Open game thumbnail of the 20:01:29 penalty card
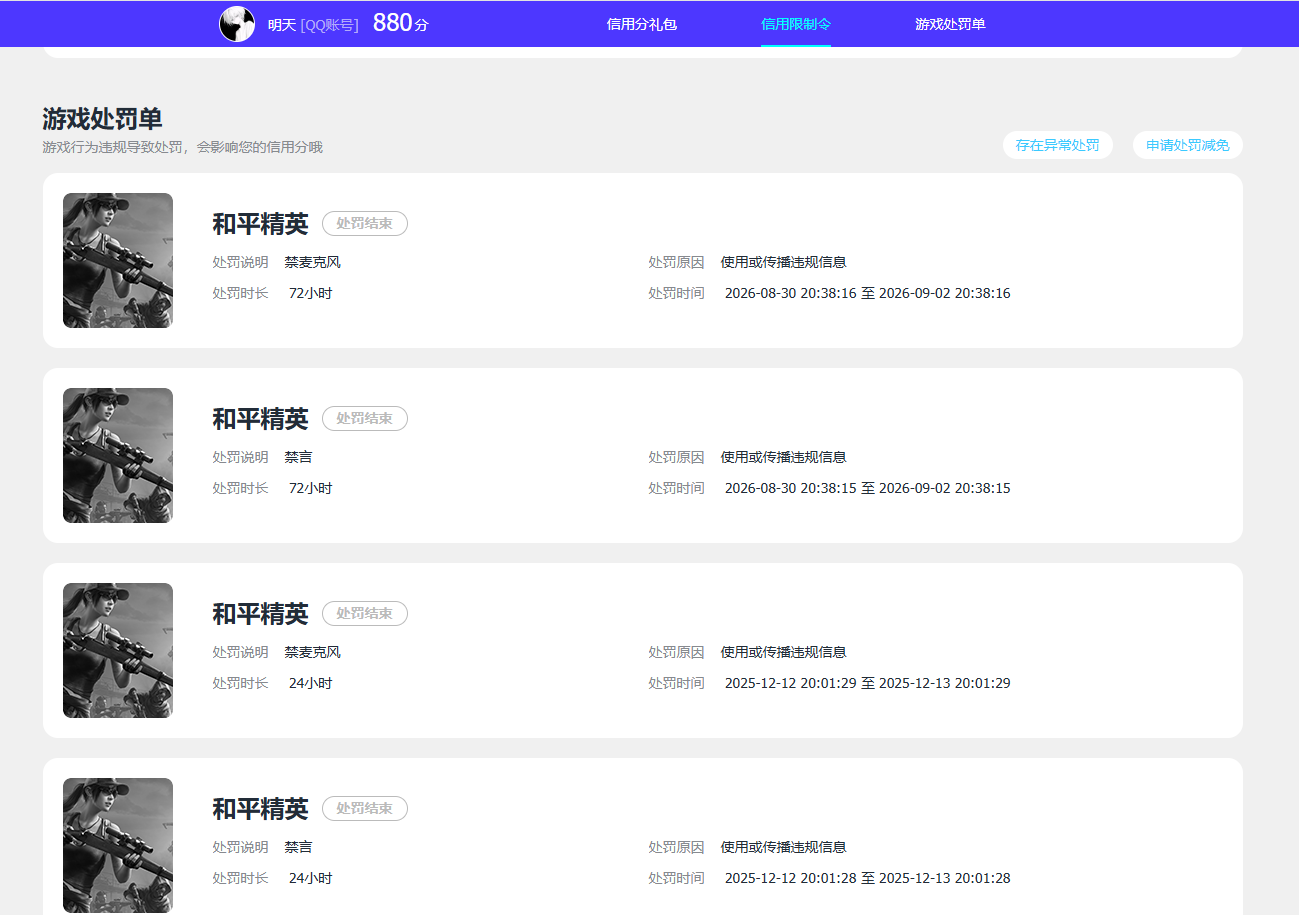The width and height of the screenshot is (1299, 915). click(118, 650)
